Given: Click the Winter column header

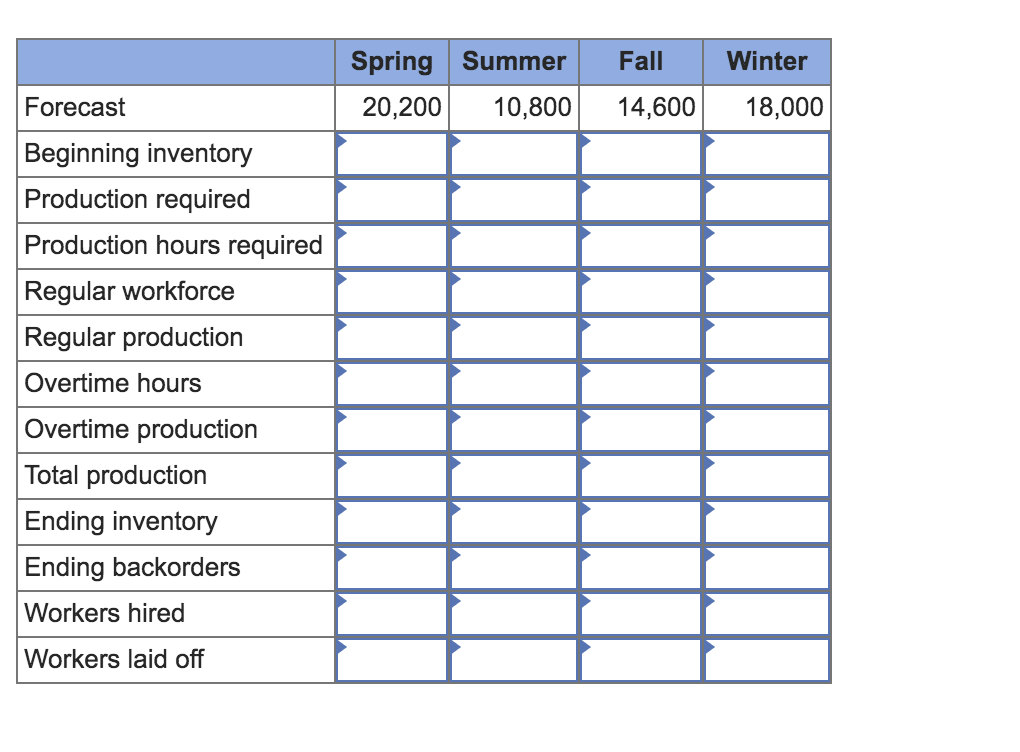Looking at the screenshot, I should click(767, 62).
